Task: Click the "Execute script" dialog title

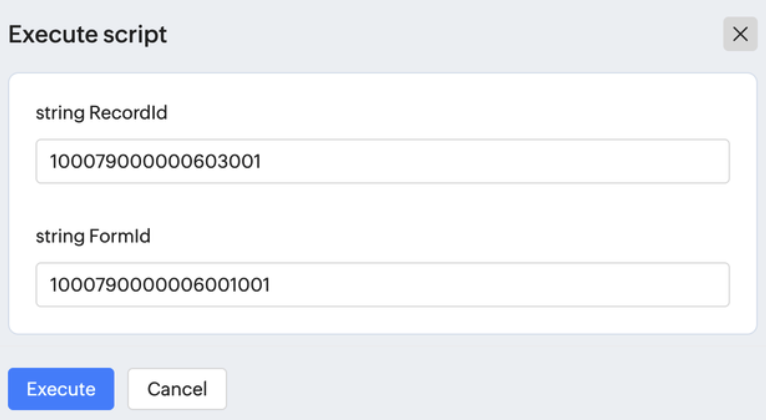Action: click(88, 35)
